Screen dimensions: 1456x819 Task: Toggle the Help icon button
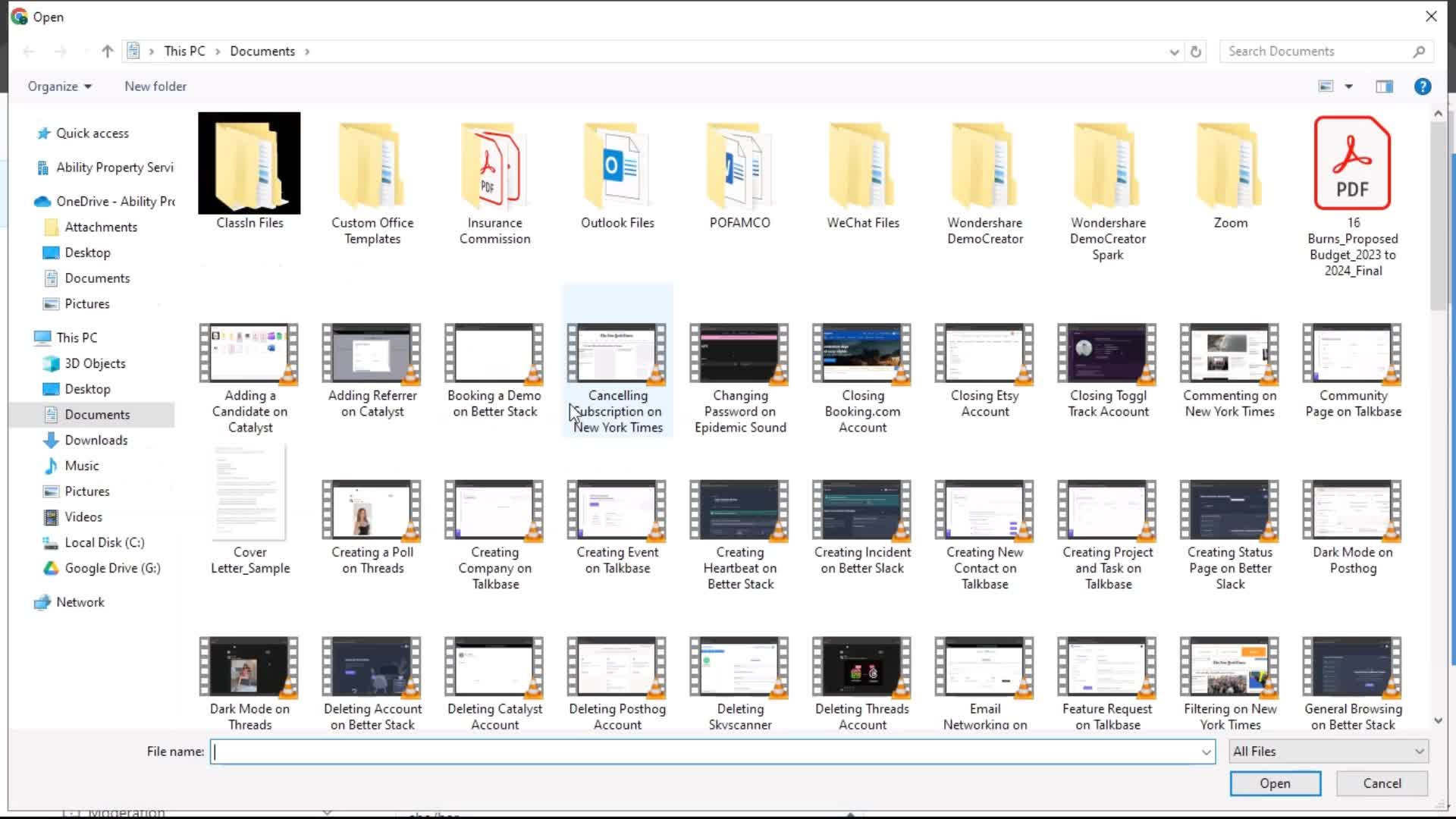coord(1422,86)
